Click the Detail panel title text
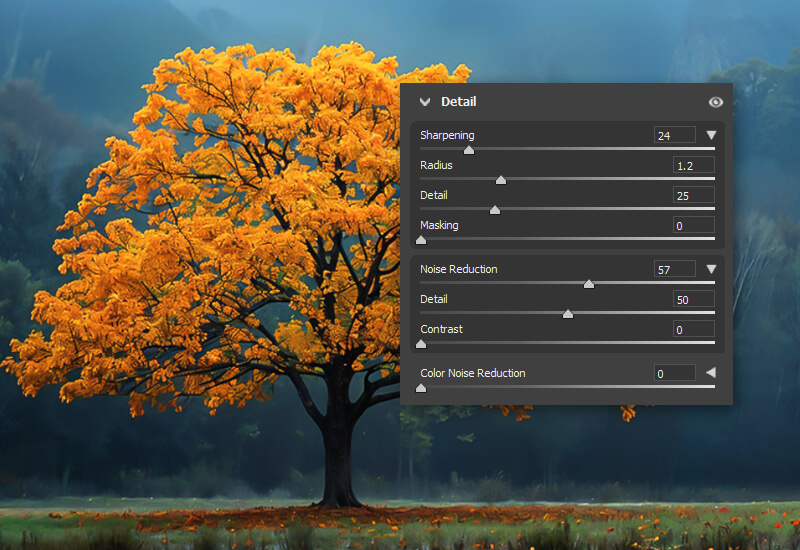The image size is (800, 550). coord(458,102)
